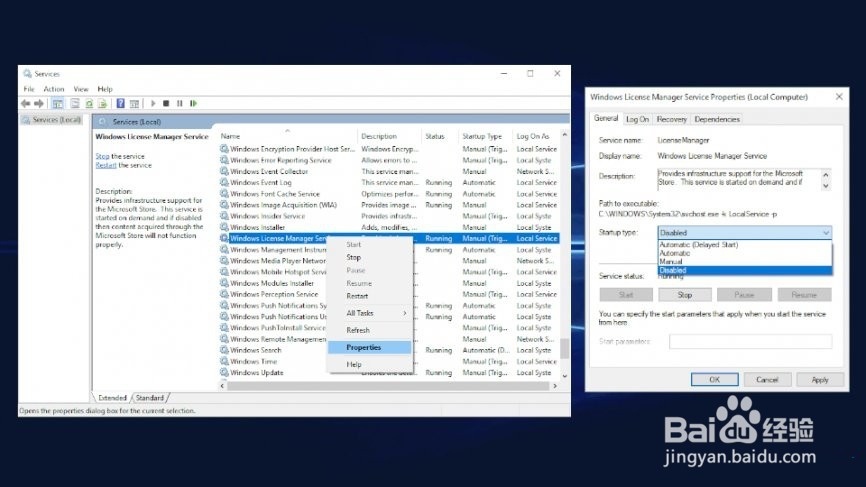Choose Manual startup option
Viewport: 866px width, 487px height.
coord(744,262)
